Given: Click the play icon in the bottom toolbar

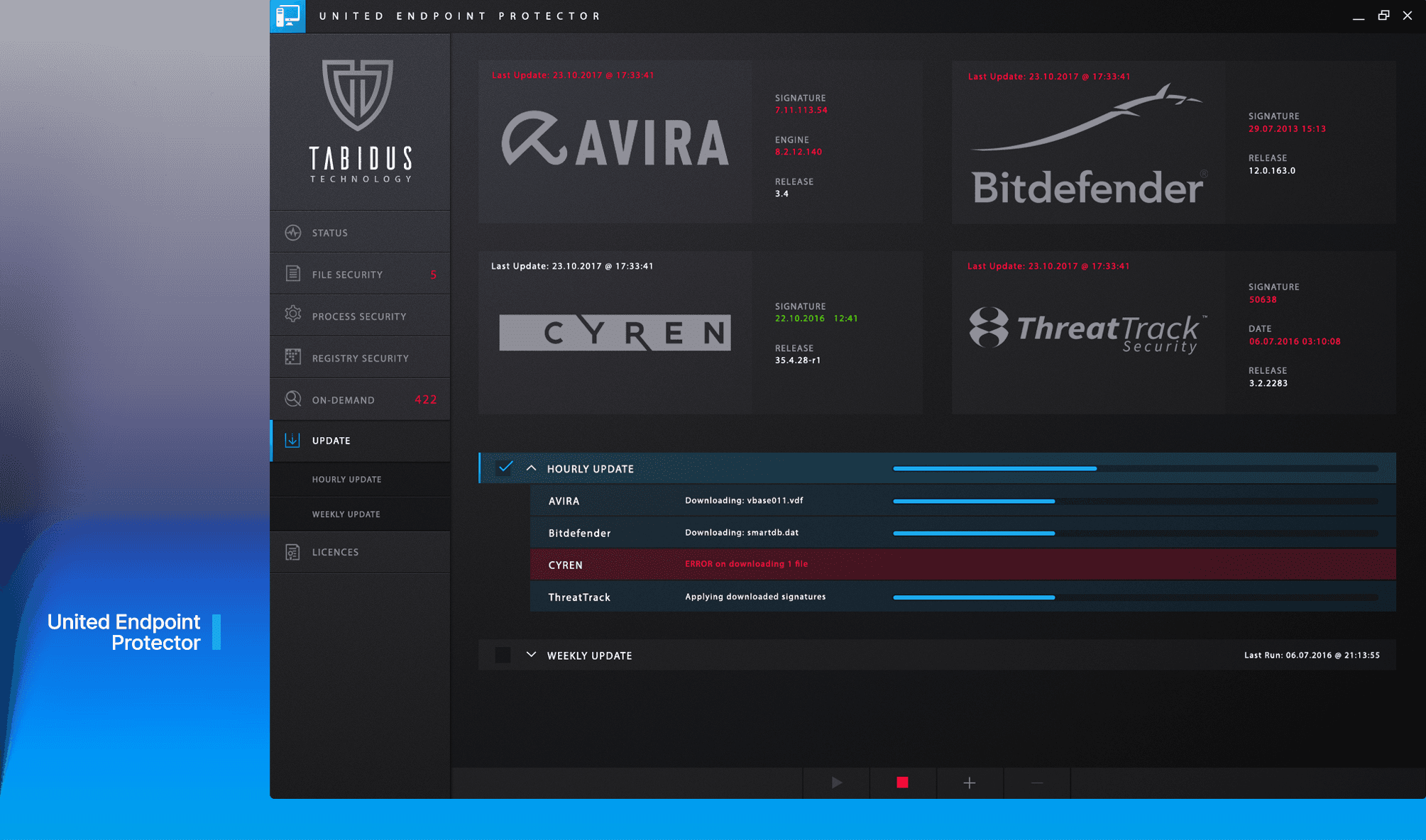Looking at the screenshot, I should (836, 783).
